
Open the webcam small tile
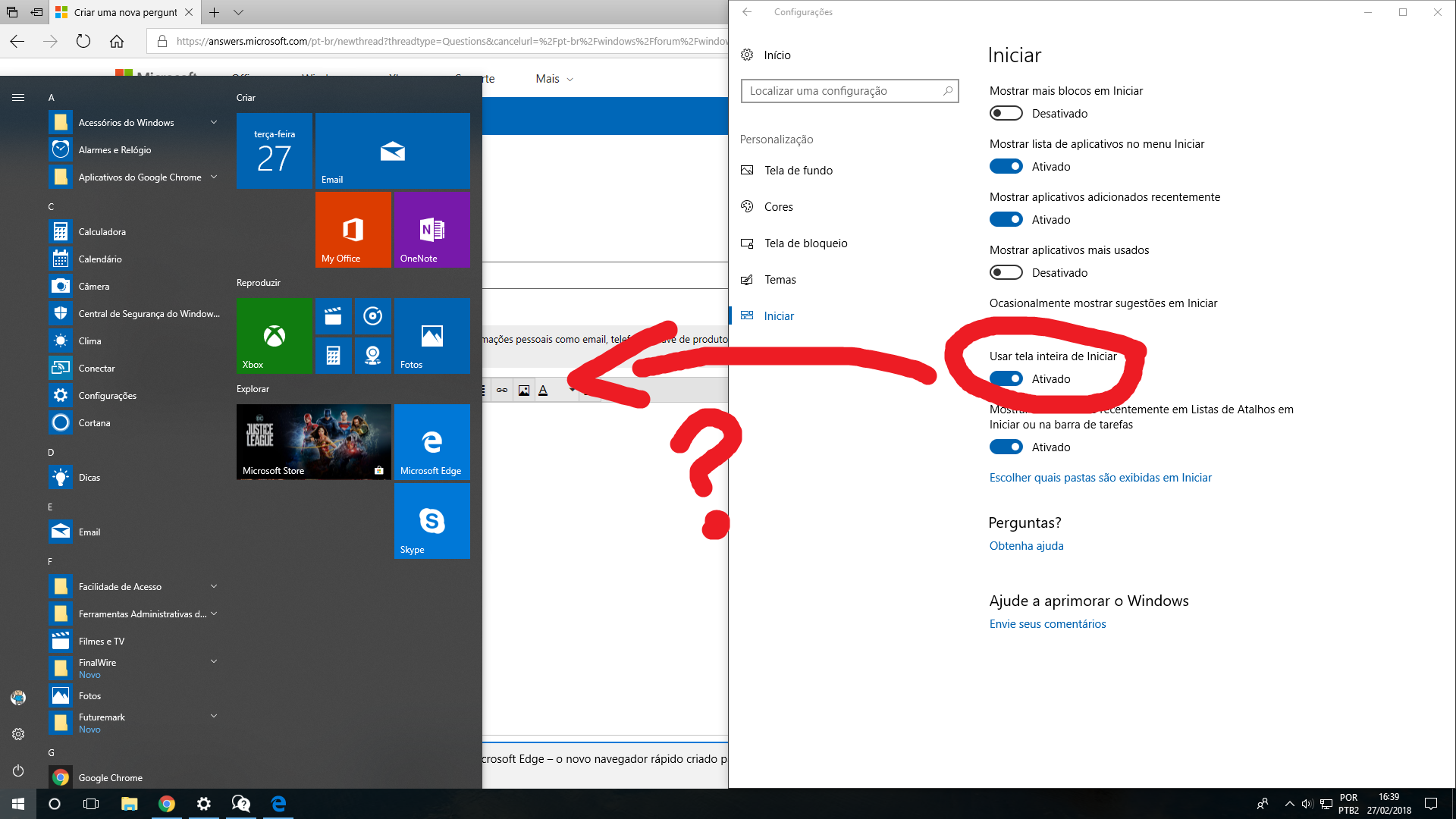tap(372, 355)
